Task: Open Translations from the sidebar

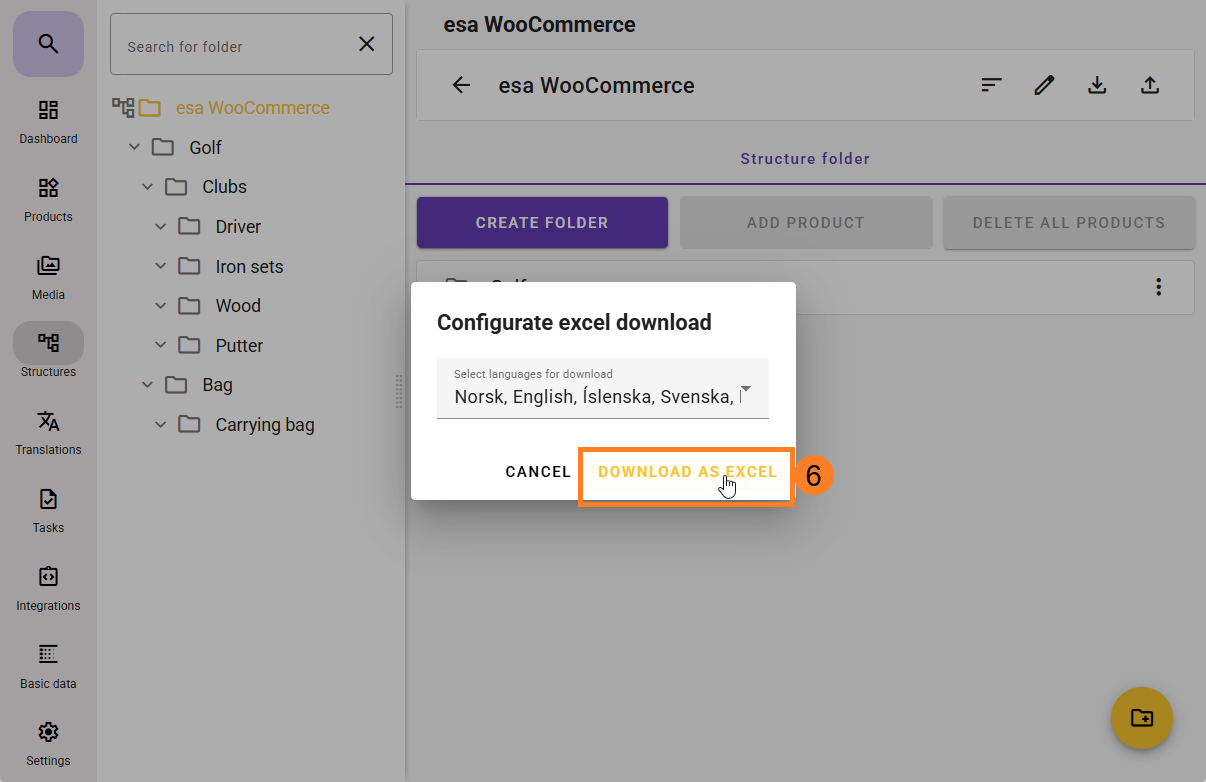Action: 48,433
